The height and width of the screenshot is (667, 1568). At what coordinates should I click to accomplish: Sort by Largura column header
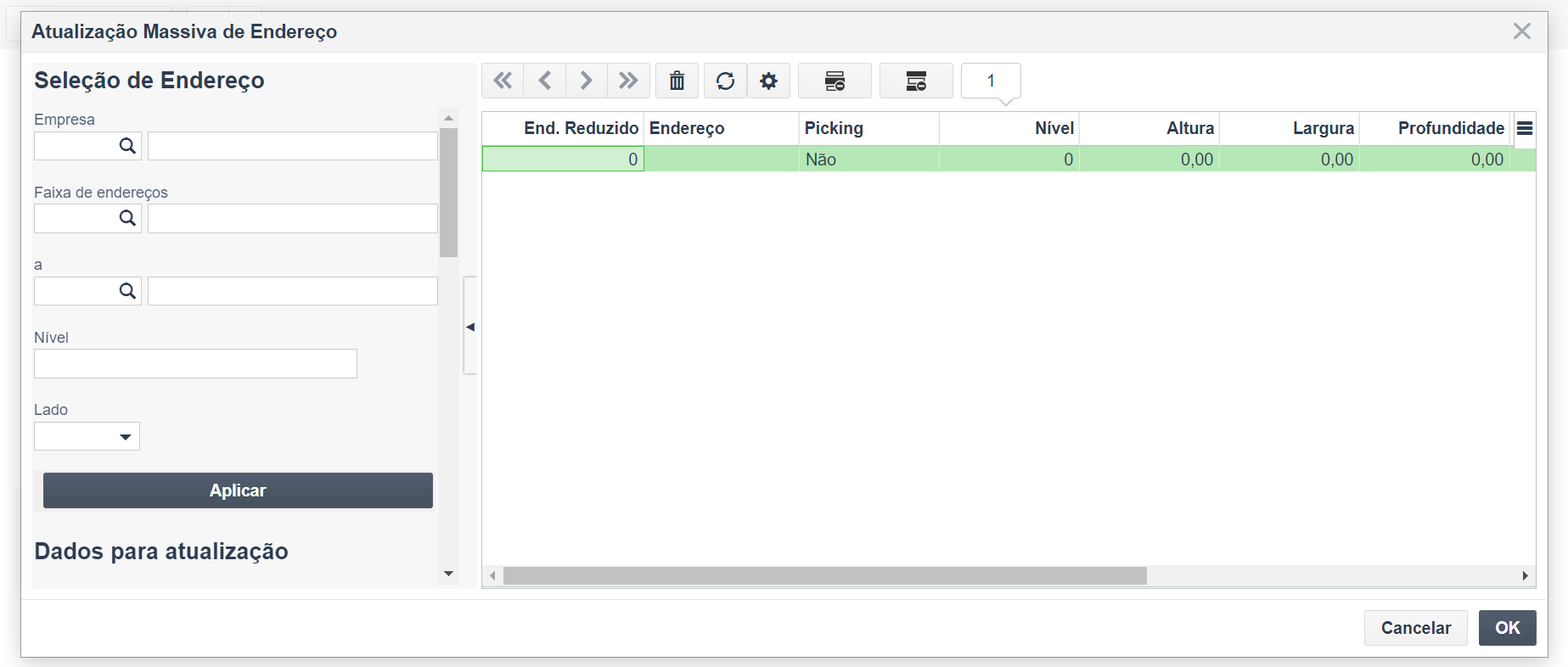[1290, 128]
